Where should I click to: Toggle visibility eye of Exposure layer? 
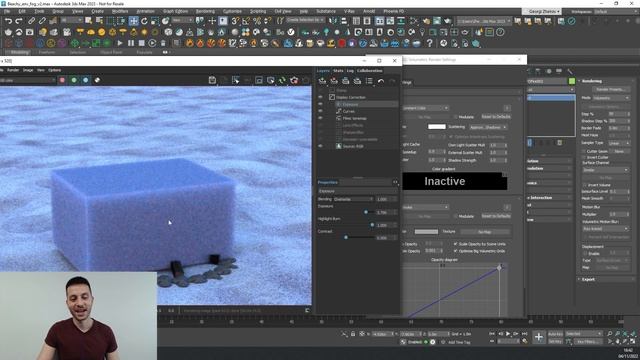pos(320,104)
